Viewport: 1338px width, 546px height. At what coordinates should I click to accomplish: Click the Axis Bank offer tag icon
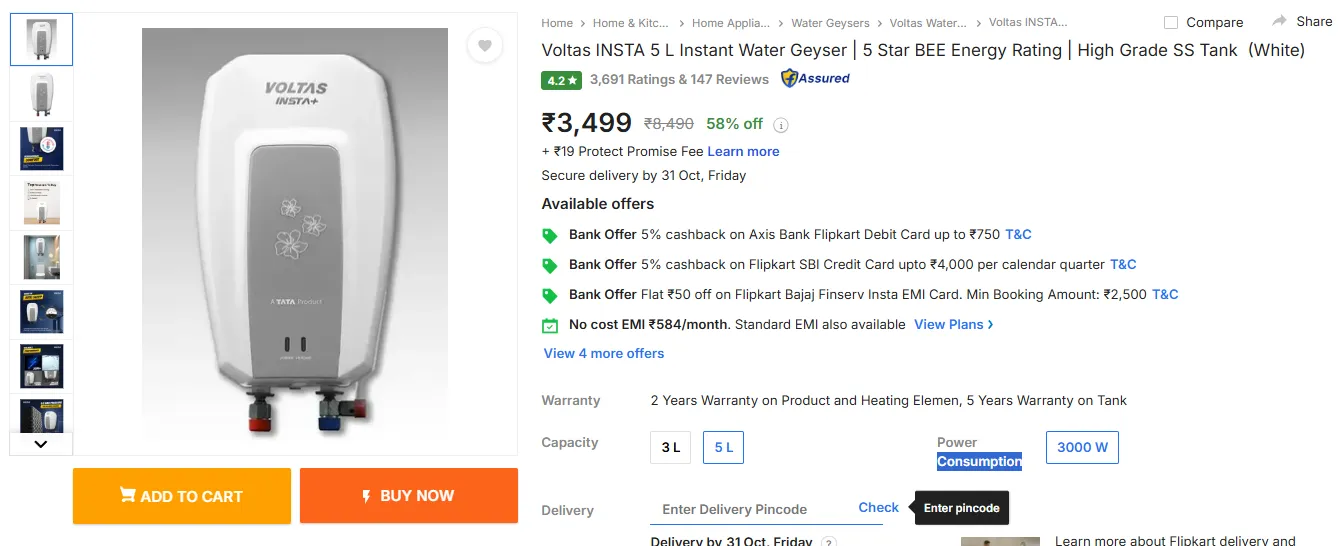point(549,236)
